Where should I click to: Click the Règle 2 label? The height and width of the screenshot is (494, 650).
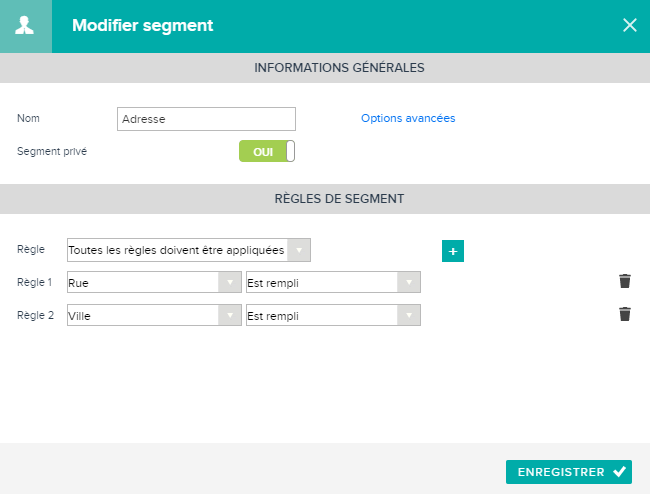[x=35, y=316]
